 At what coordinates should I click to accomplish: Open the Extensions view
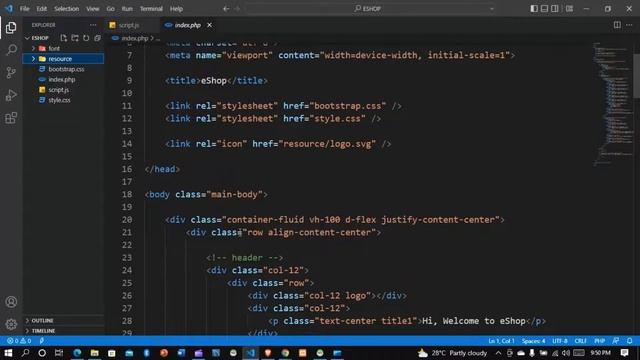(11, 118)
